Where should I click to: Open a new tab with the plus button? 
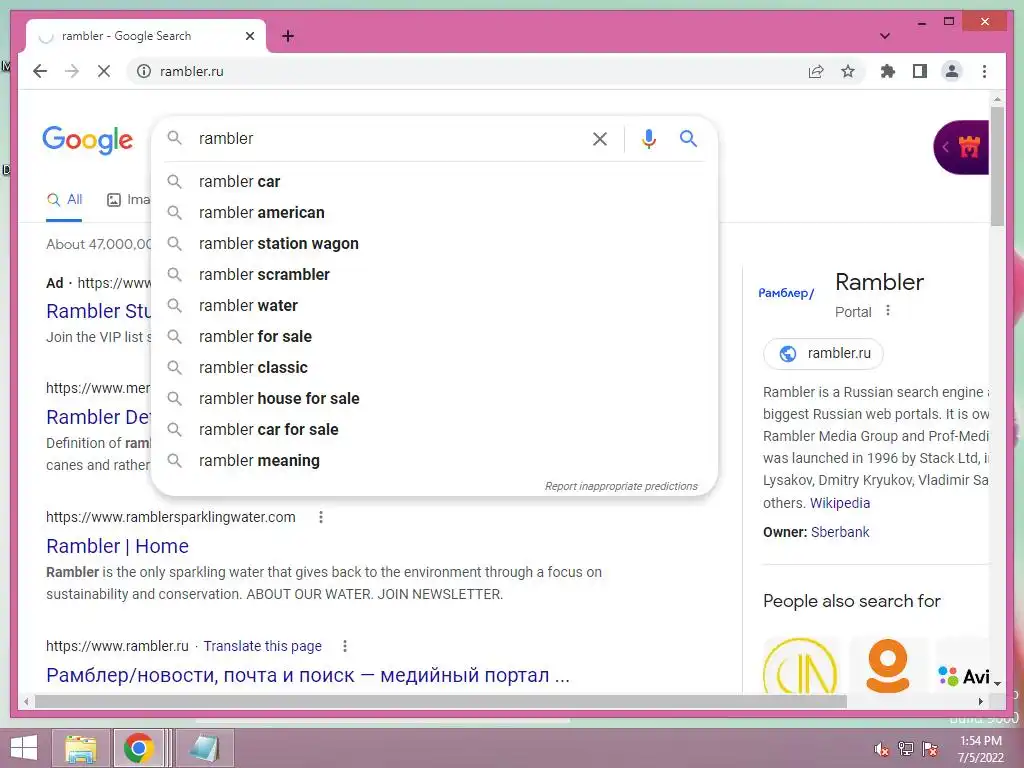pos(288,37)
